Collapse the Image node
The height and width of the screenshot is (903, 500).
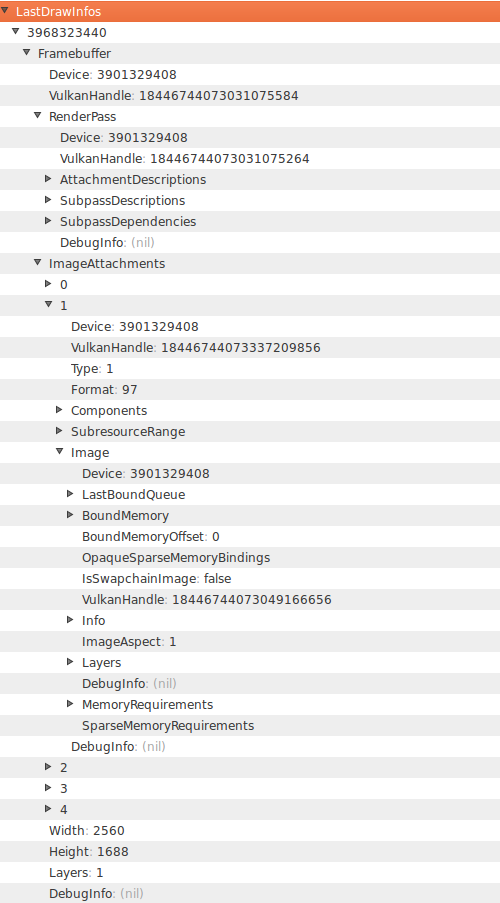59,452
